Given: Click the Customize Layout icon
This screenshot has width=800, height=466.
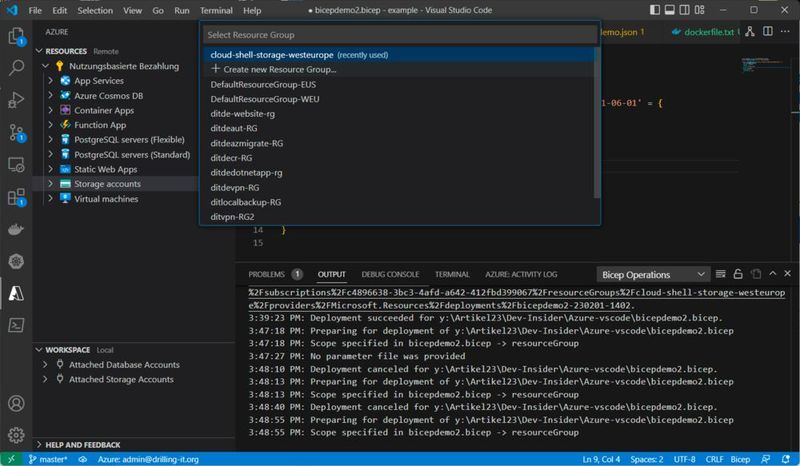Looking at the screenshot, I should 699,10.
